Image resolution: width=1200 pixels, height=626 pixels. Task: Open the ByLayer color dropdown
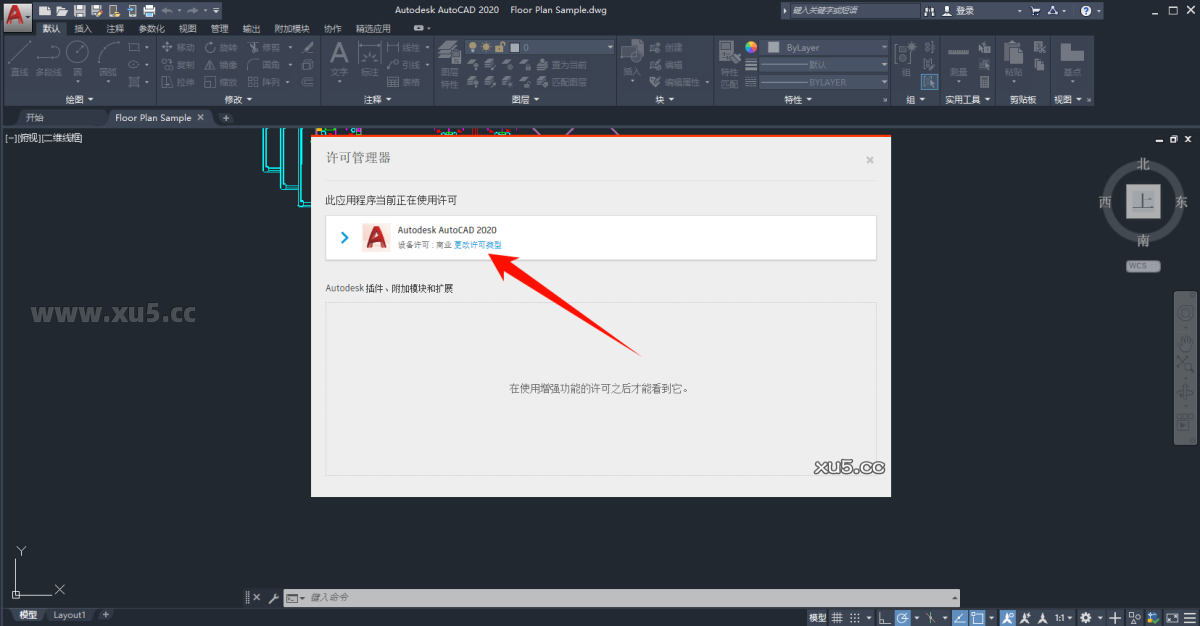884,47
